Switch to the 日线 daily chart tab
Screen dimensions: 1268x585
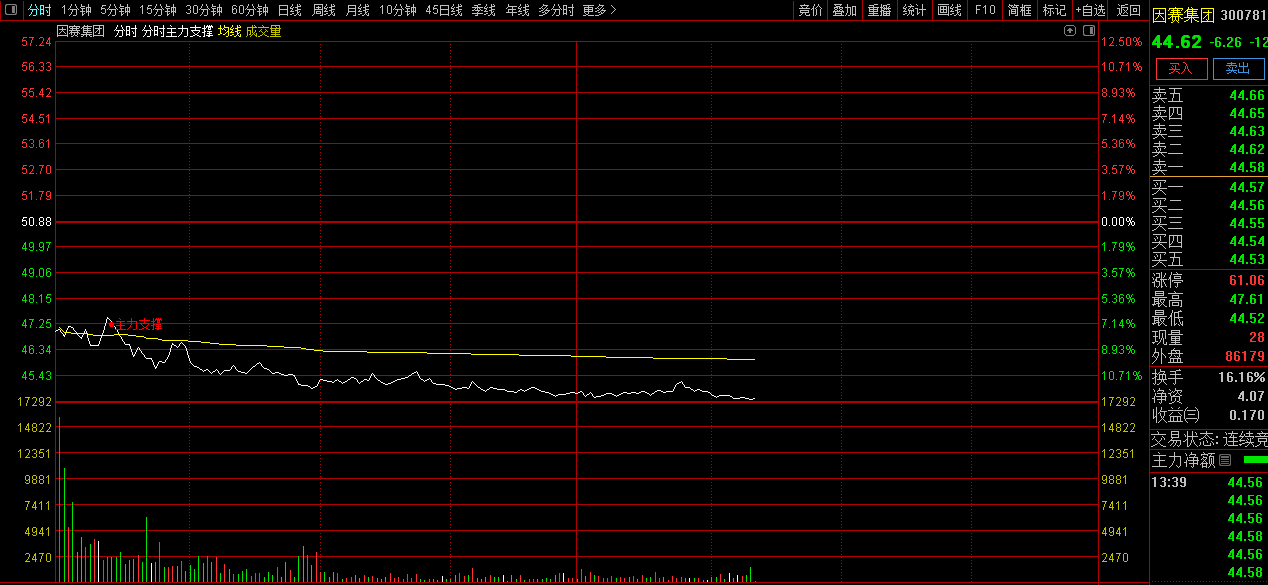coord(289,10)
